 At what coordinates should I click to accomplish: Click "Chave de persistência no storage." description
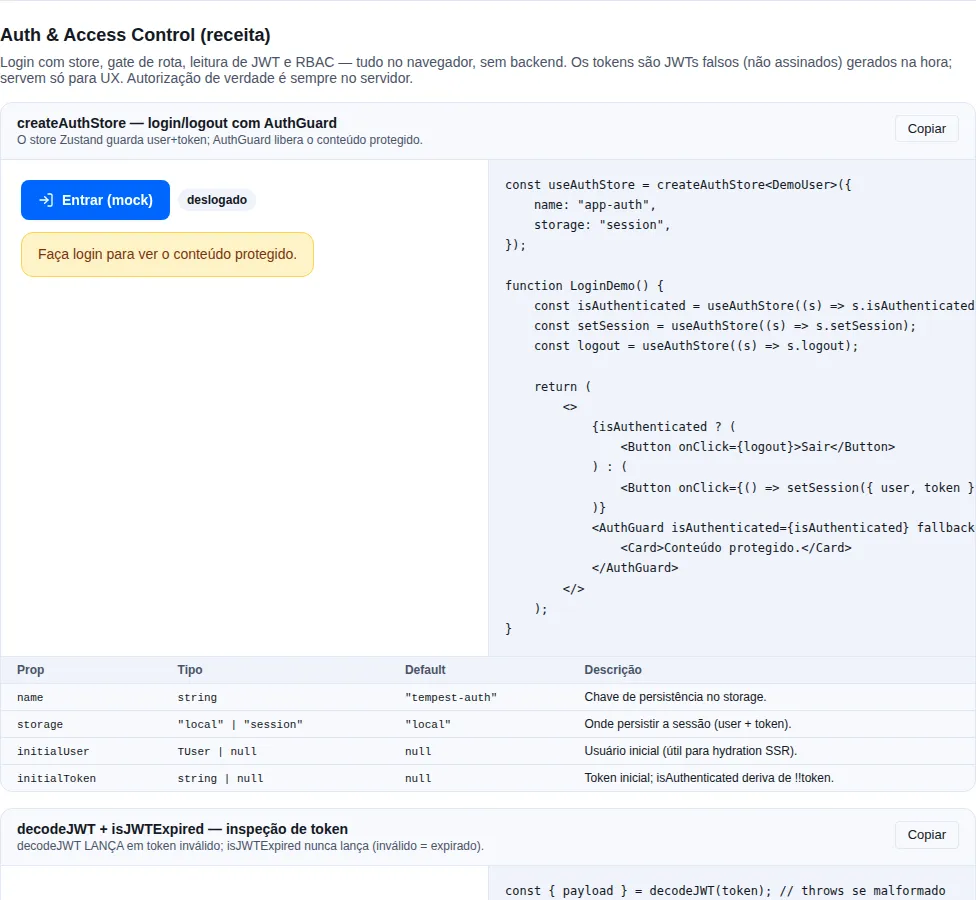(x=675, y=697)
